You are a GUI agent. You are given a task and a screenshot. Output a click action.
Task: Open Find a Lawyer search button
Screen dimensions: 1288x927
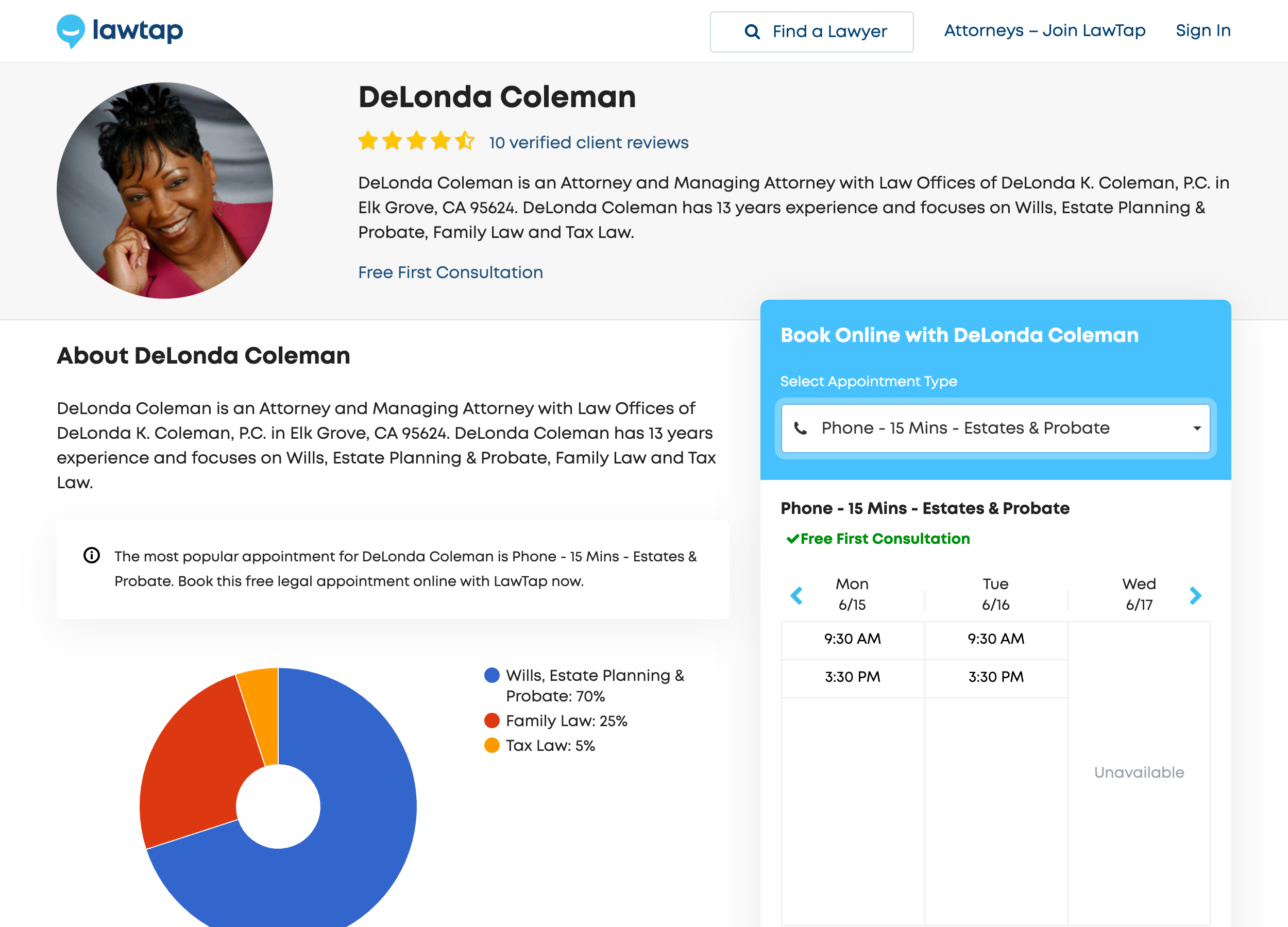click(811, 32)
